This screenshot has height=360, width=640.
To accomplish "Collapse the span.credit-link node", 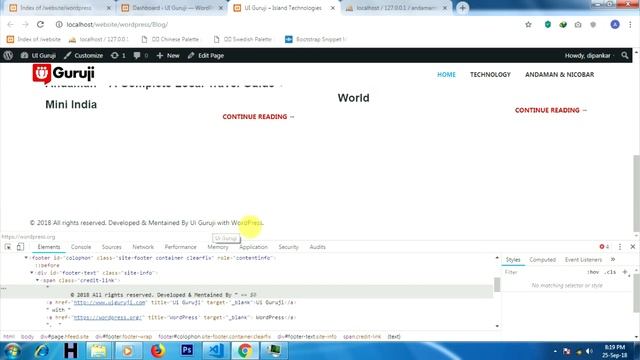I will [38, 280].
